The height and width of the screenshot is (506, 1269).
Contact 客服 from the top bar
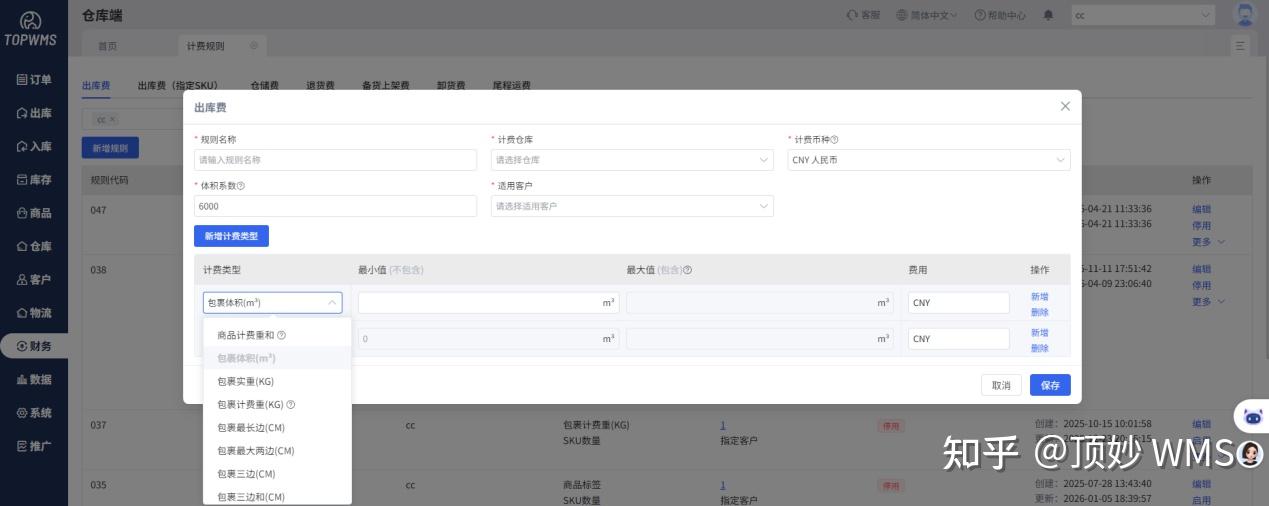[863, 15]
